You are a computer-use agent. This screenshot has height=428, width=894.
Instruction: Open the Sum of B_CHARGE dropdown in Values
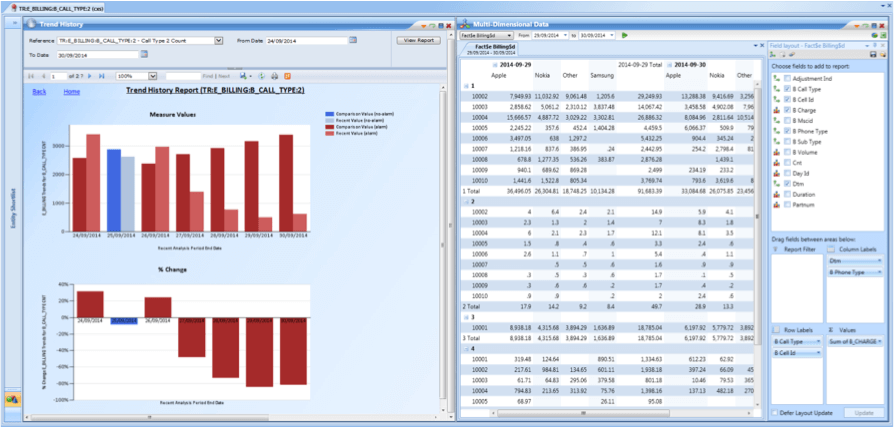(880, 341)
